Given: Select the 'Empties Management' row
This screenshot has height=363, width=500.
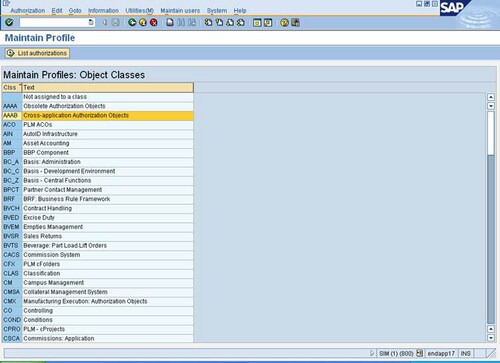Looking at the screenshot, I should pos(98,227).
